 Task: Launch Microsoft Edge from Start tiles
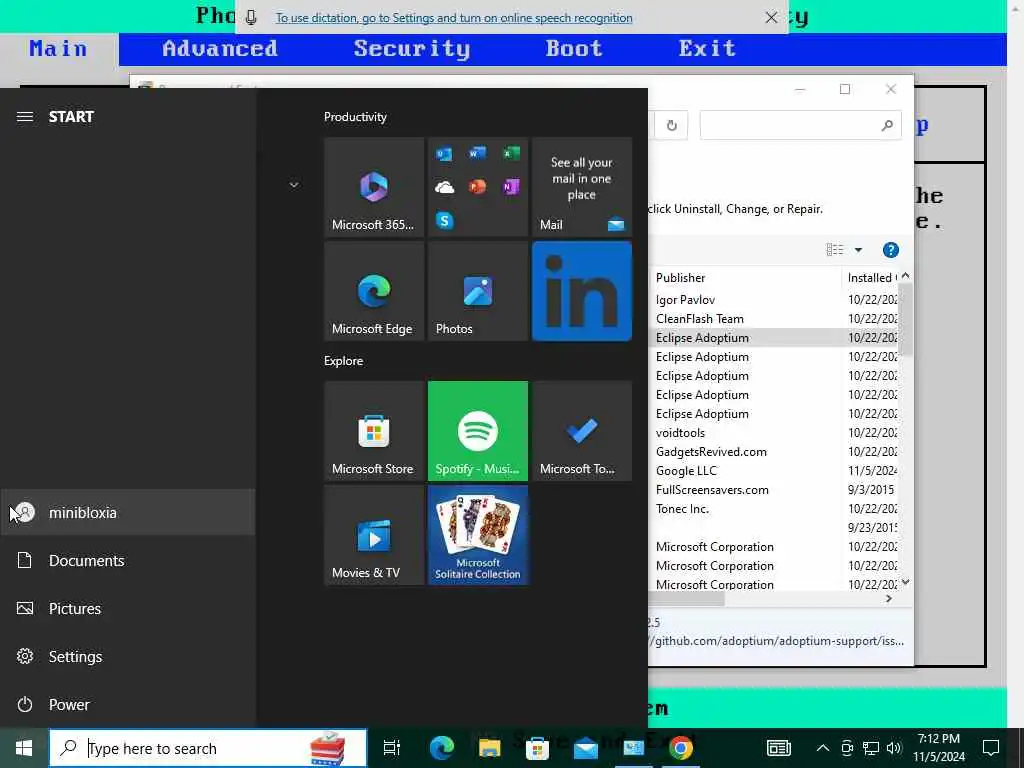pos(374,291)
